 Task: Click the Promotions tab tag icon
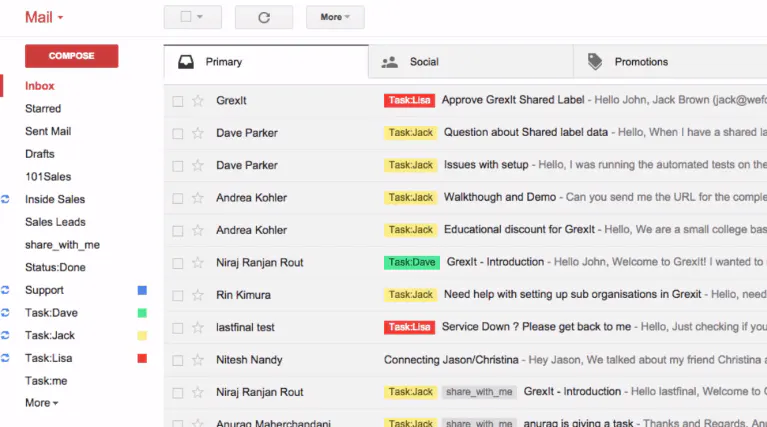click(x=595, y=62)
